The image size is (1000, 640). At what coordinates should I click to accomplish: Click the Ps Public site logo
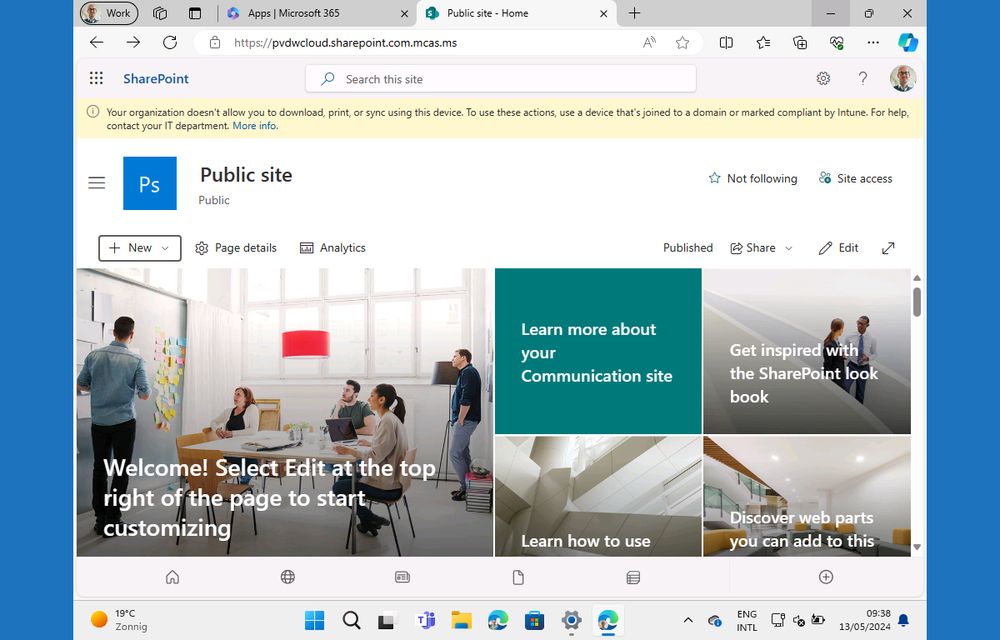pyautogui.click(x=150, y=184)
